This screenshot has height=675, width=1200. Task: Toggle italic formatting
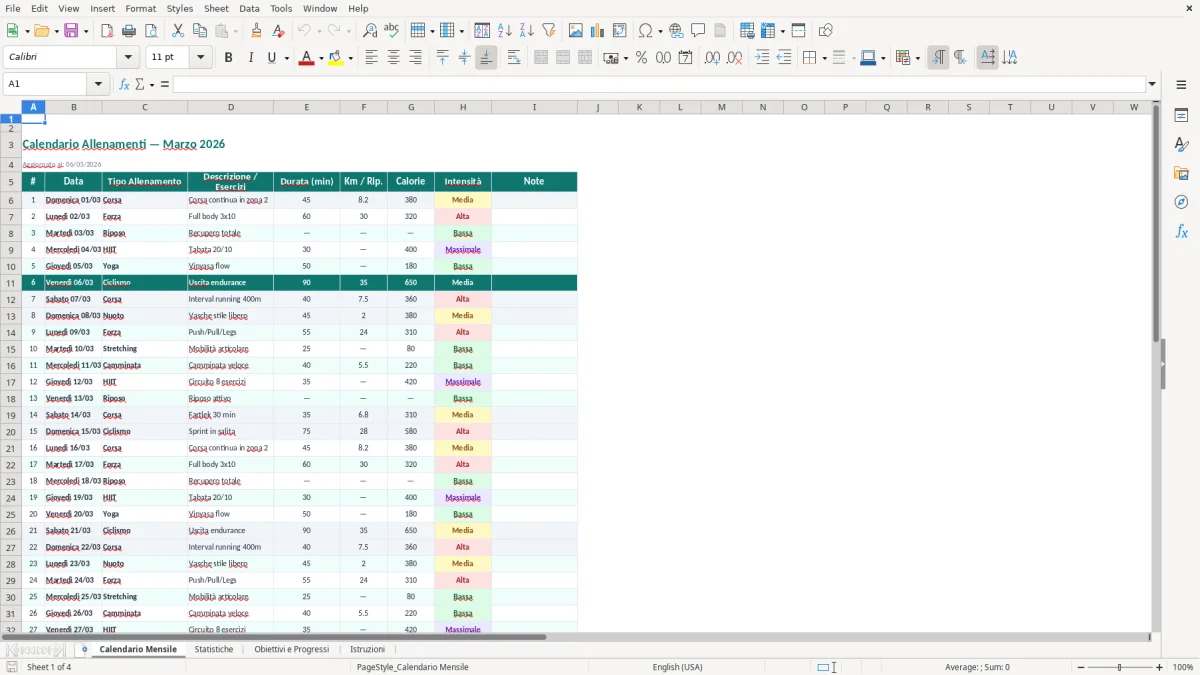point(250,58)
